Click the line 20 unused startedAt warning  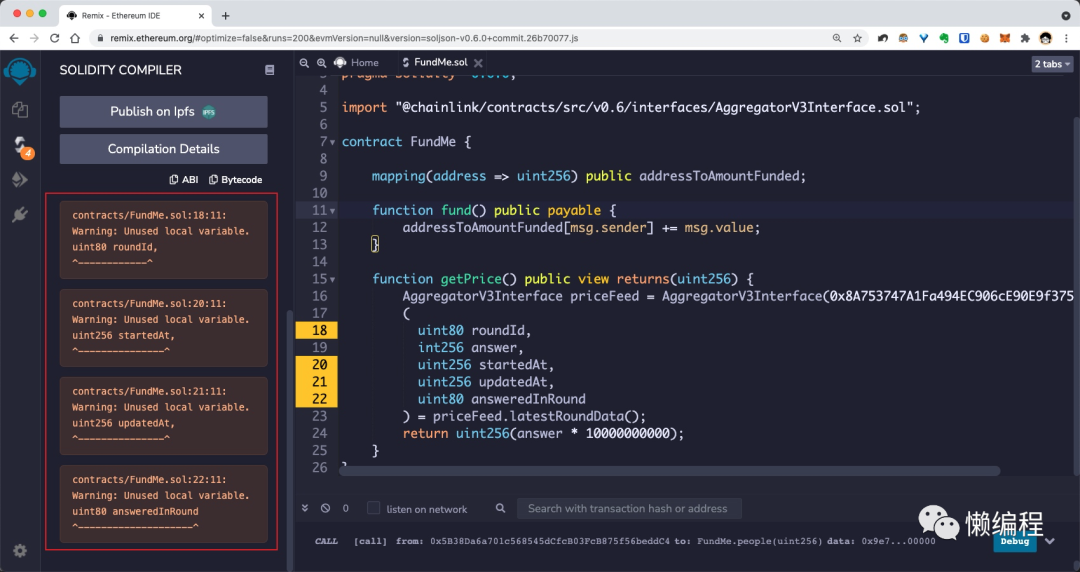pos(163,328)
